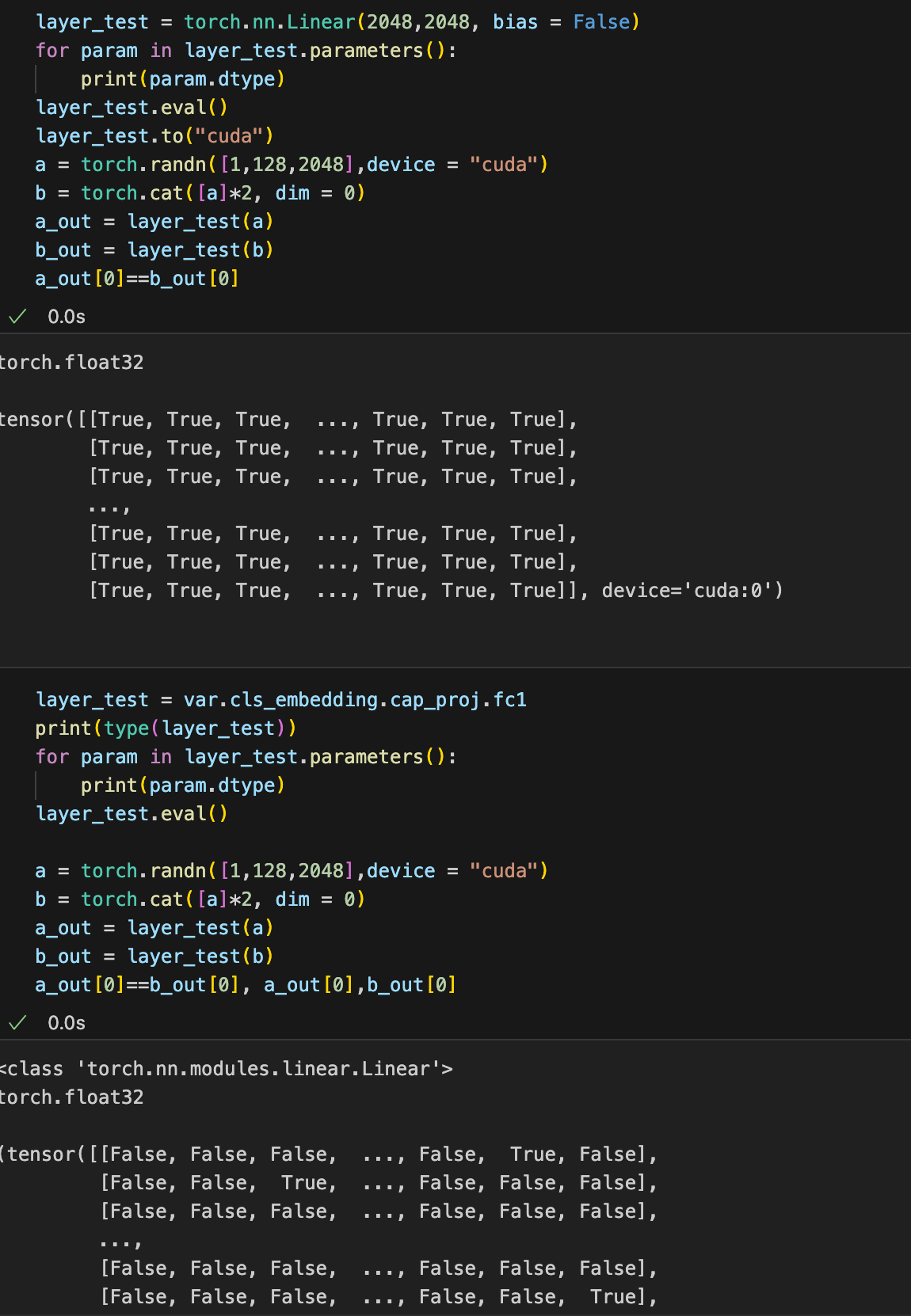This screenshot has width=911, height=1316.
Task: Click the print(type(layer_test)) line
Action: click(x=166, y=728)
